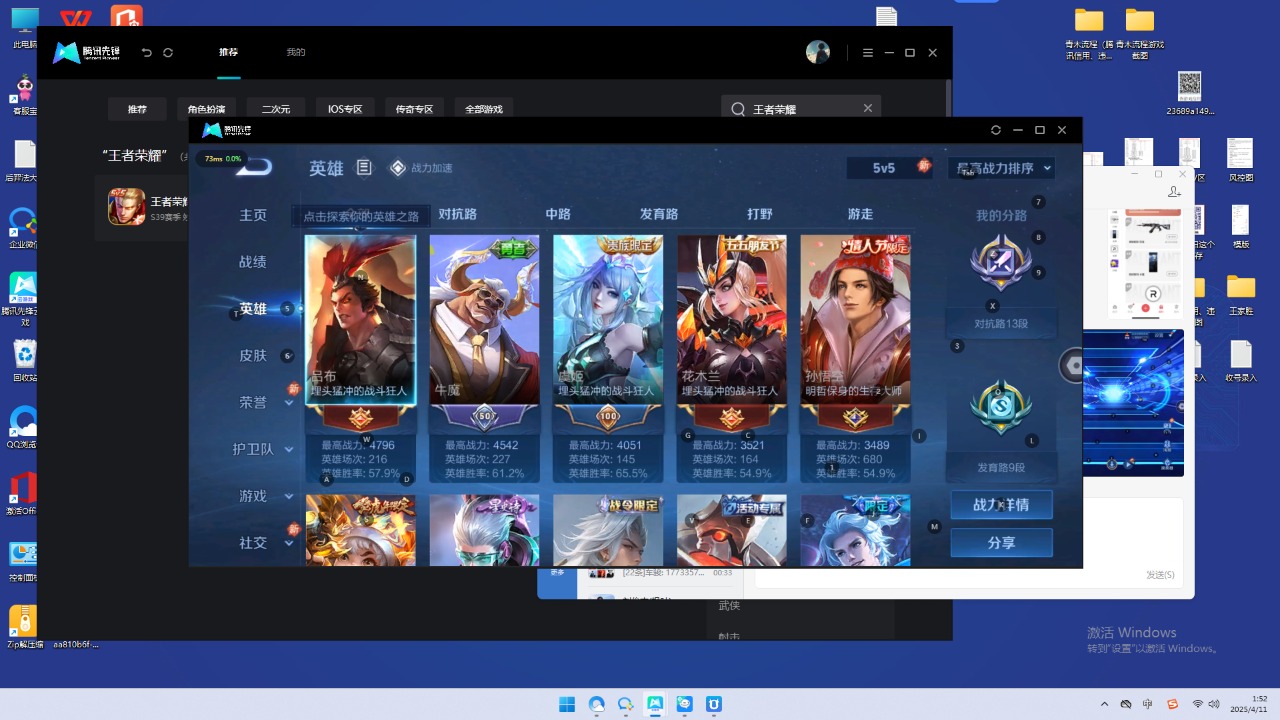Click the Wi-Fi icon in system tray
This screenshot has height=720, width=1280.
[1197, 704]
